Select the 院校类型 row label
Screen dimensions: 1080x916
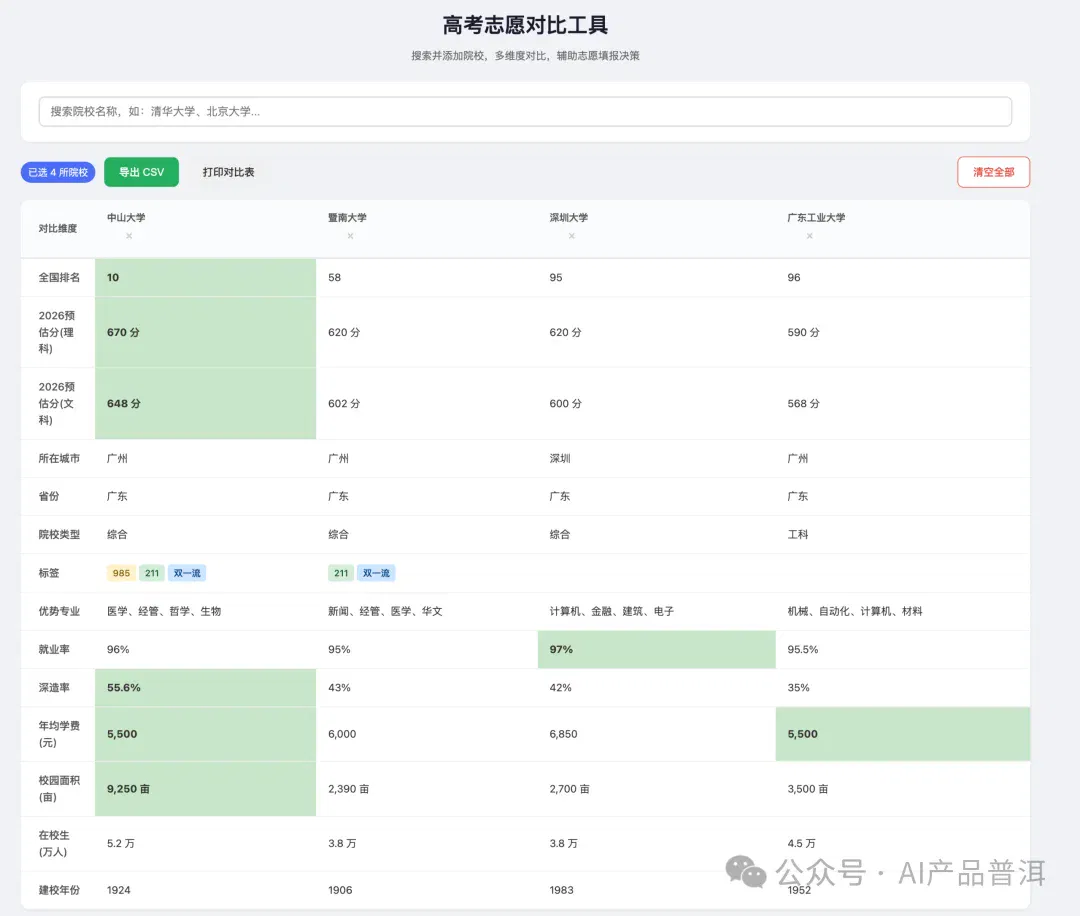click(59, 534)
